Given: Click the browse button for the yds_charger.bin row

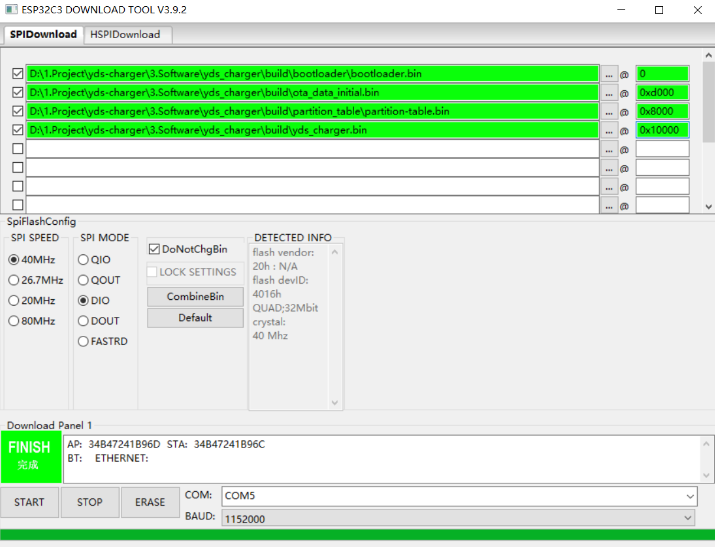Looking at the screenshot, I should point(609,130).
